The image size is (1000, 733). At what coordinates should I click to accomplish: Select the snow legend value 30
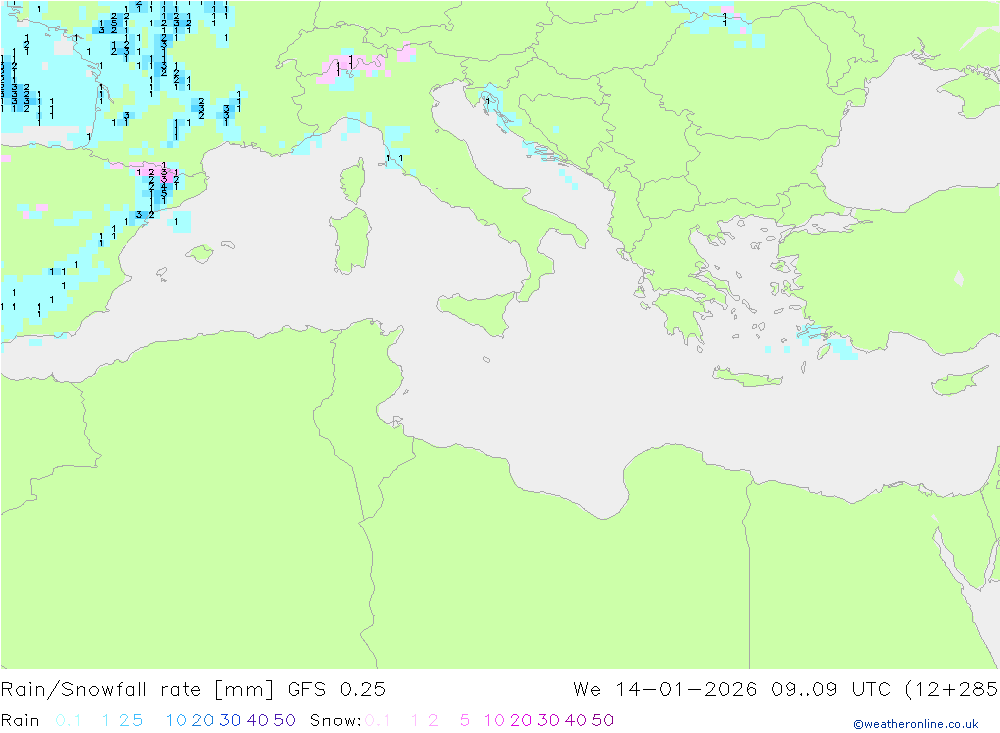pos(548,720)
